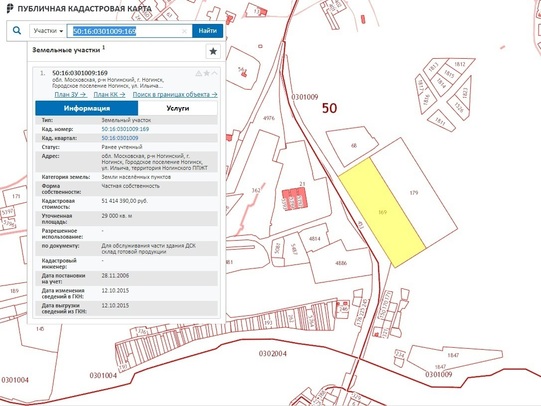Click cadastral quarter 50:16:0301009 link
This screenshot has width=541, height=406.
click(x=120, y=138)
